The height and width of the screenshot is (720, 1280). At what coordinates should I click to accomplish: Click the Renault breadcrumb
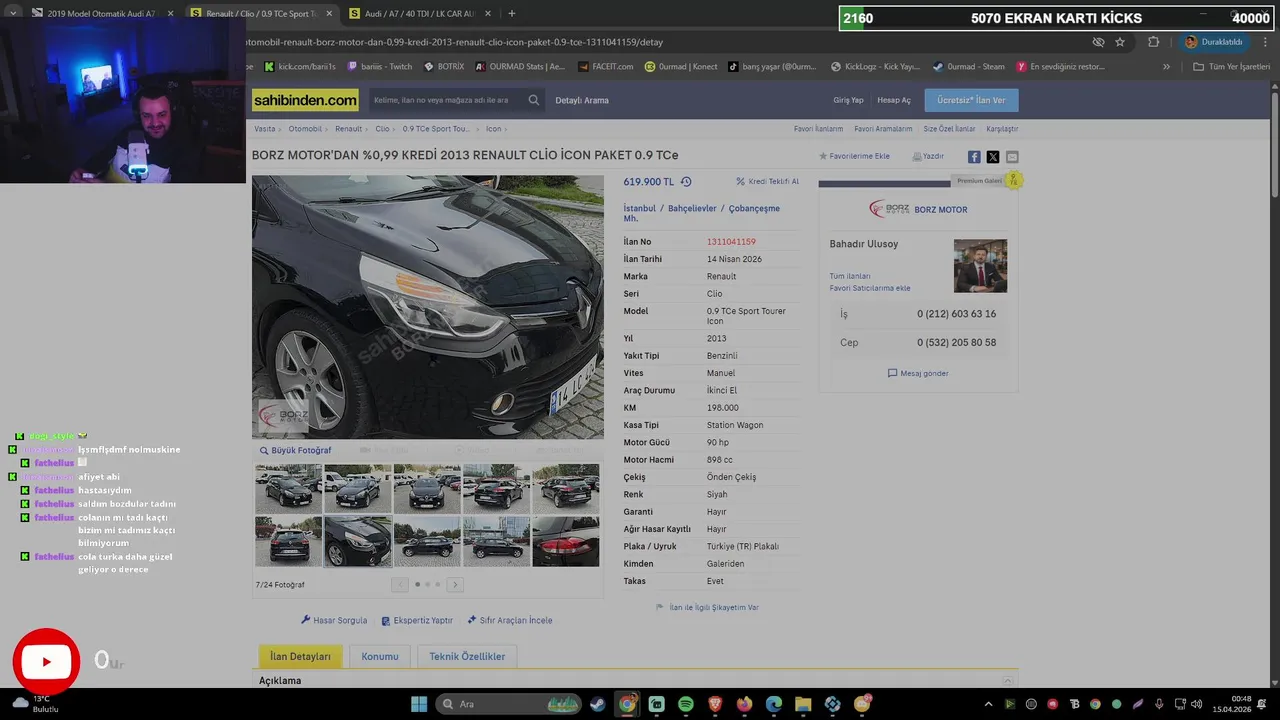pyautogui.click(x=348, y=129)
